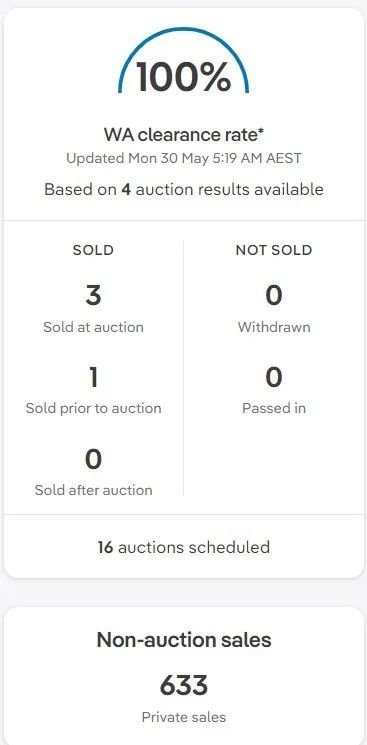Click the 633 private sales figure

pos(184,686)
